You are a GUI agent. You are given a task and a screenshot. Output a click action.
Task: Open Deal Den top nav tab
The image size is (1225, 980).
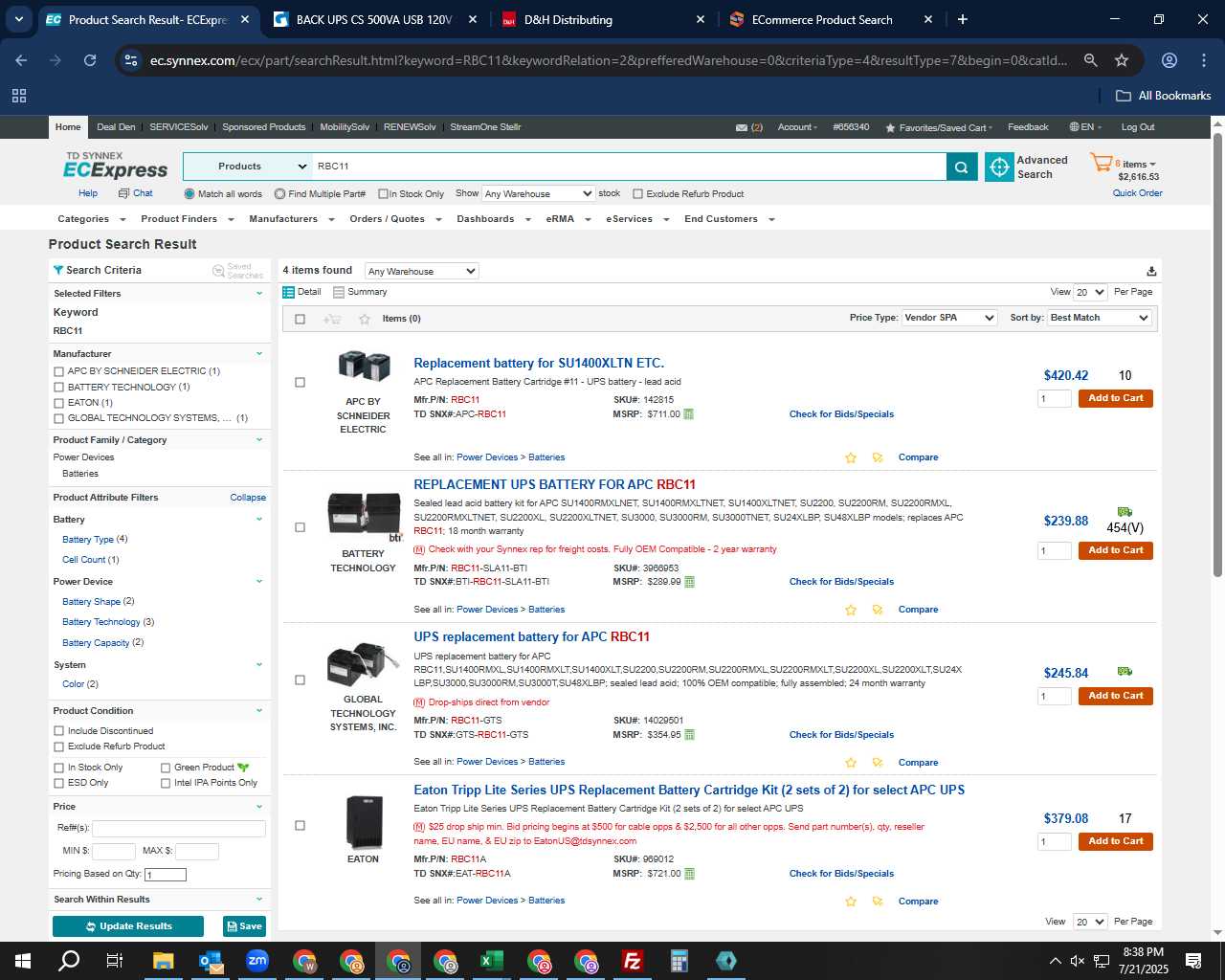tap(116, 127)
